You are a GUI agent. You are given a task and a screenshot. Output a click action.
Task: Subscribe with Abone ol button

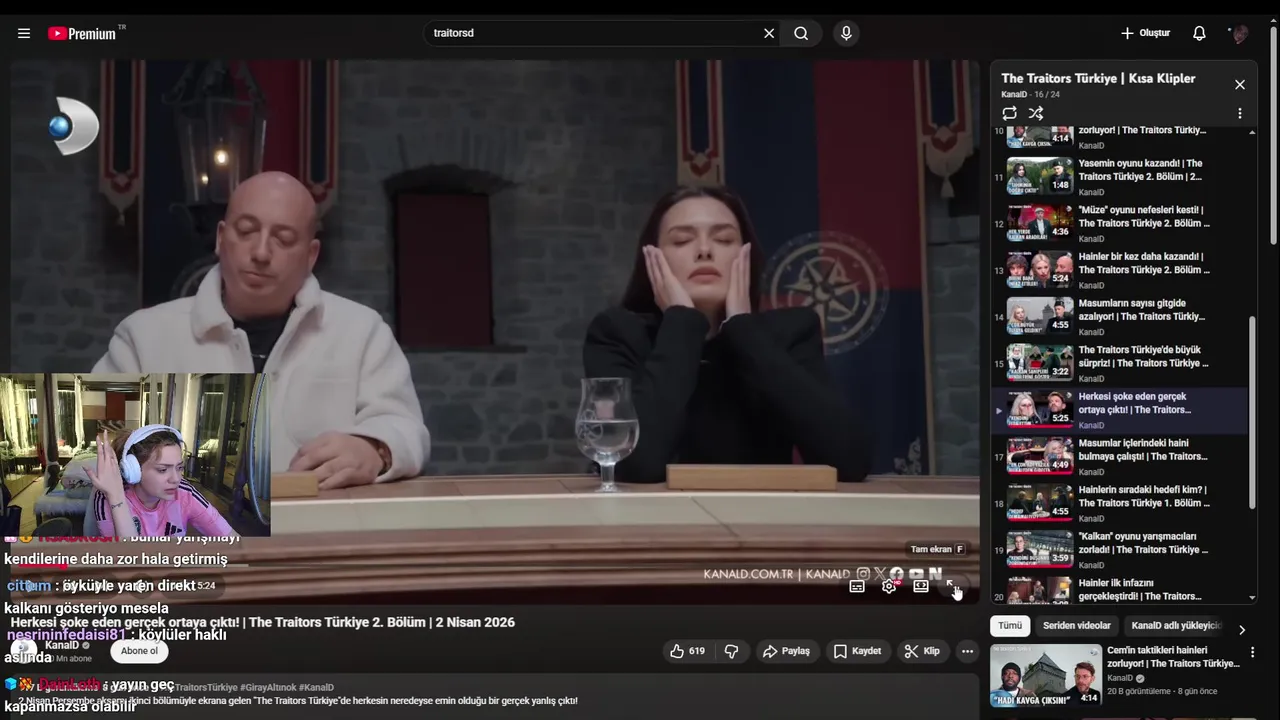coord(139,651)
